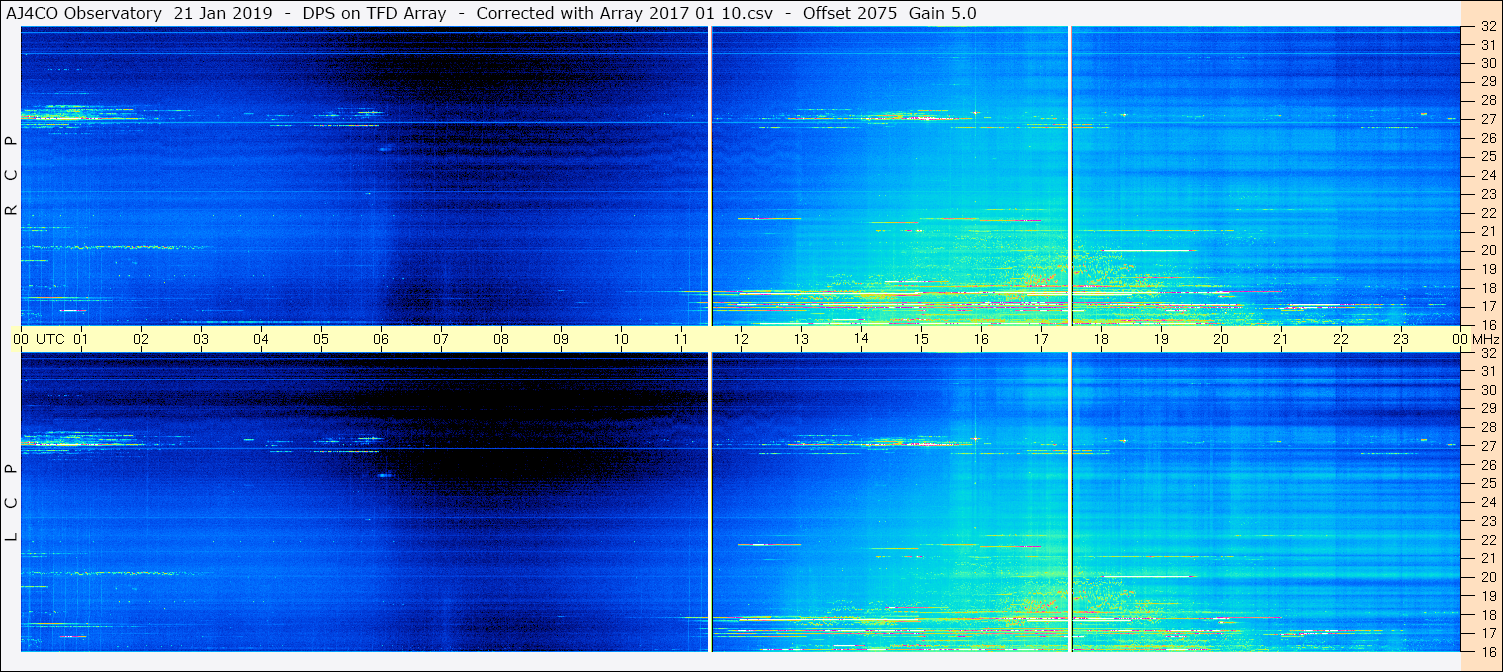Image resolution: width=1503 pixels, height=672 pixels.
Task: Click the RCP panel side label
Action: pos(11,175)
